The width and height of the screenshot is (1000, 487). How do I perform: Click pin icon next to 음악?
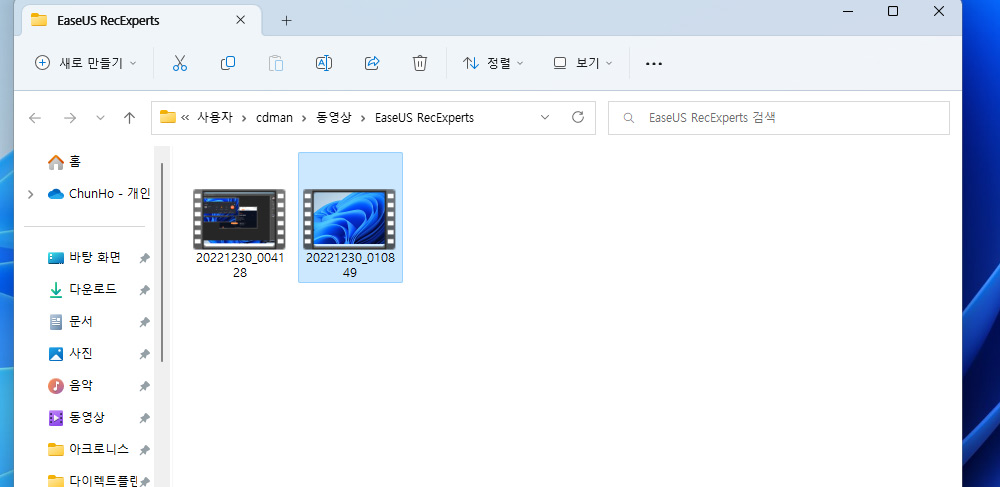click(145, 386)
